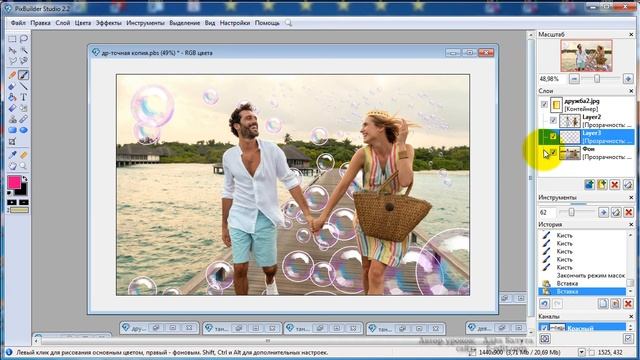Select the Magic Wand tool

click(x=24, y=50)
